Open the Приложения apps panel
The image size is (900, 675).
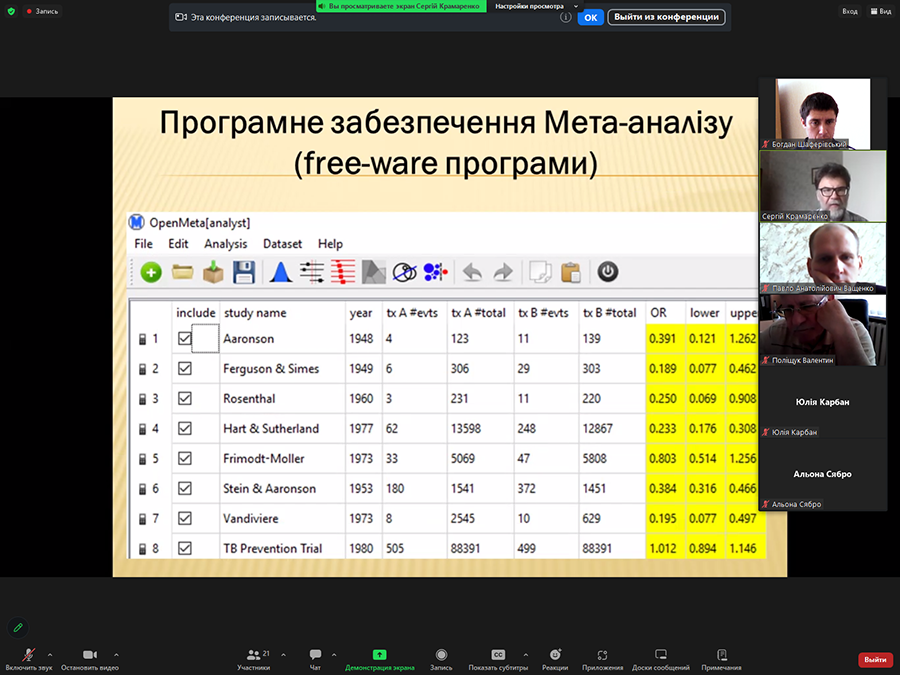click(x=602, y=659)
